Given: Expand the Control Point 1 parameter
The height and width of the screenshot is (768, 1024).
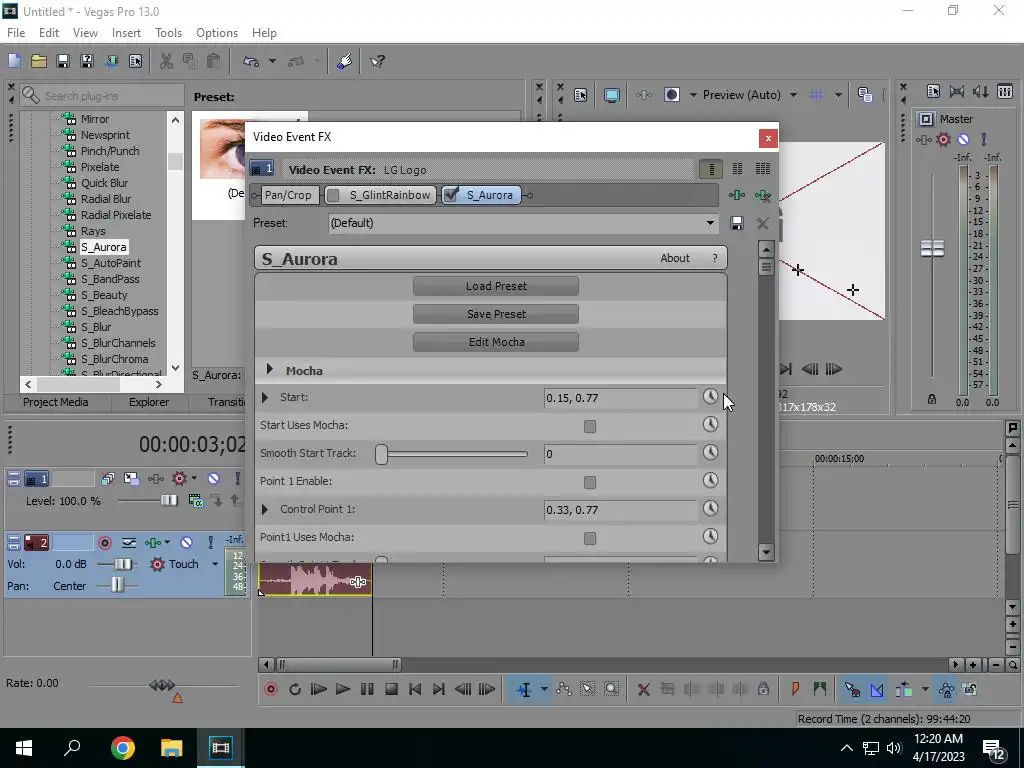Looking at the screenshot, I should pos(264,509).
